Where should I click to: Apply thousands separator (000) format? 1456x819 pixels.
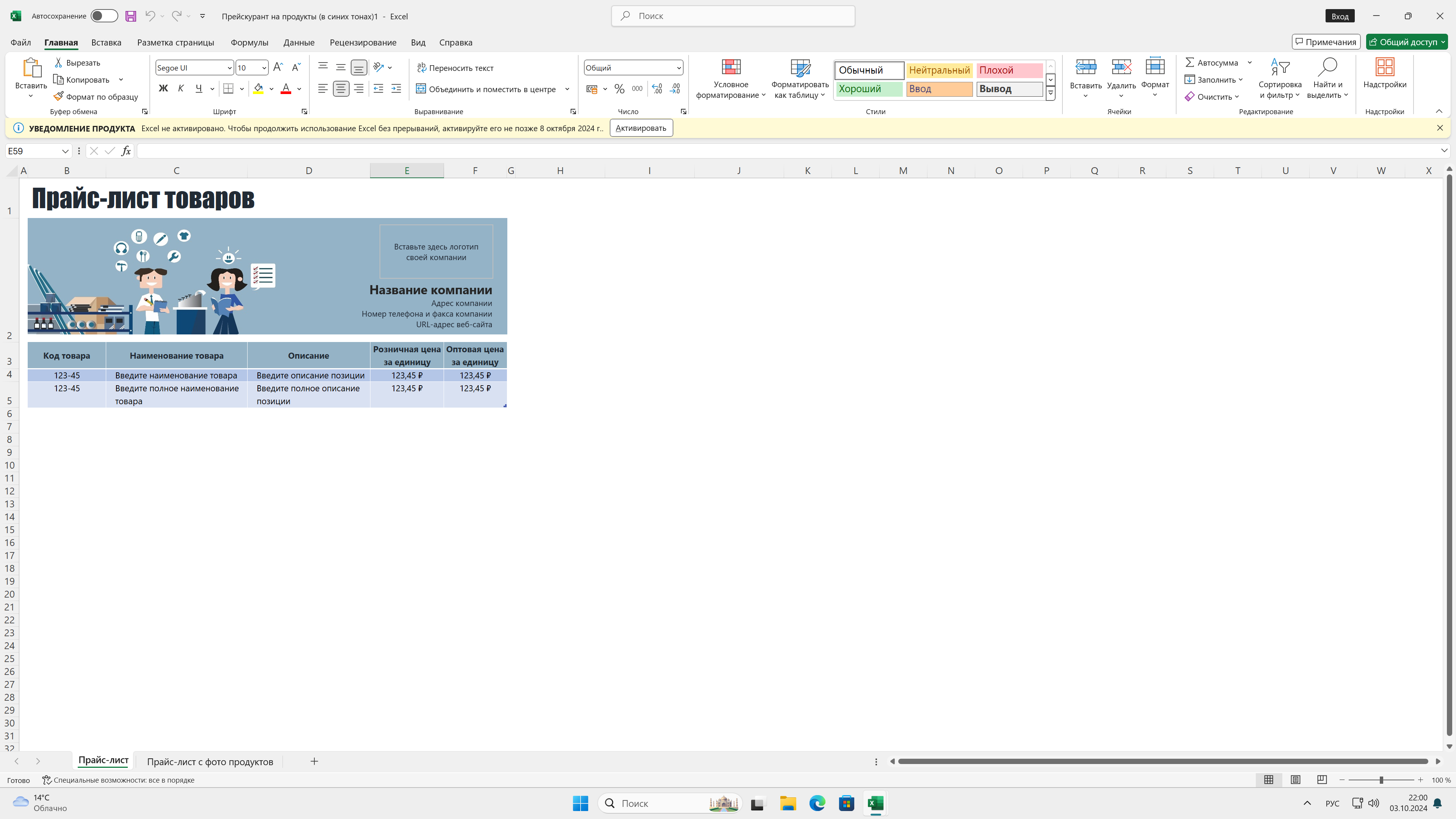click(637, 89)
